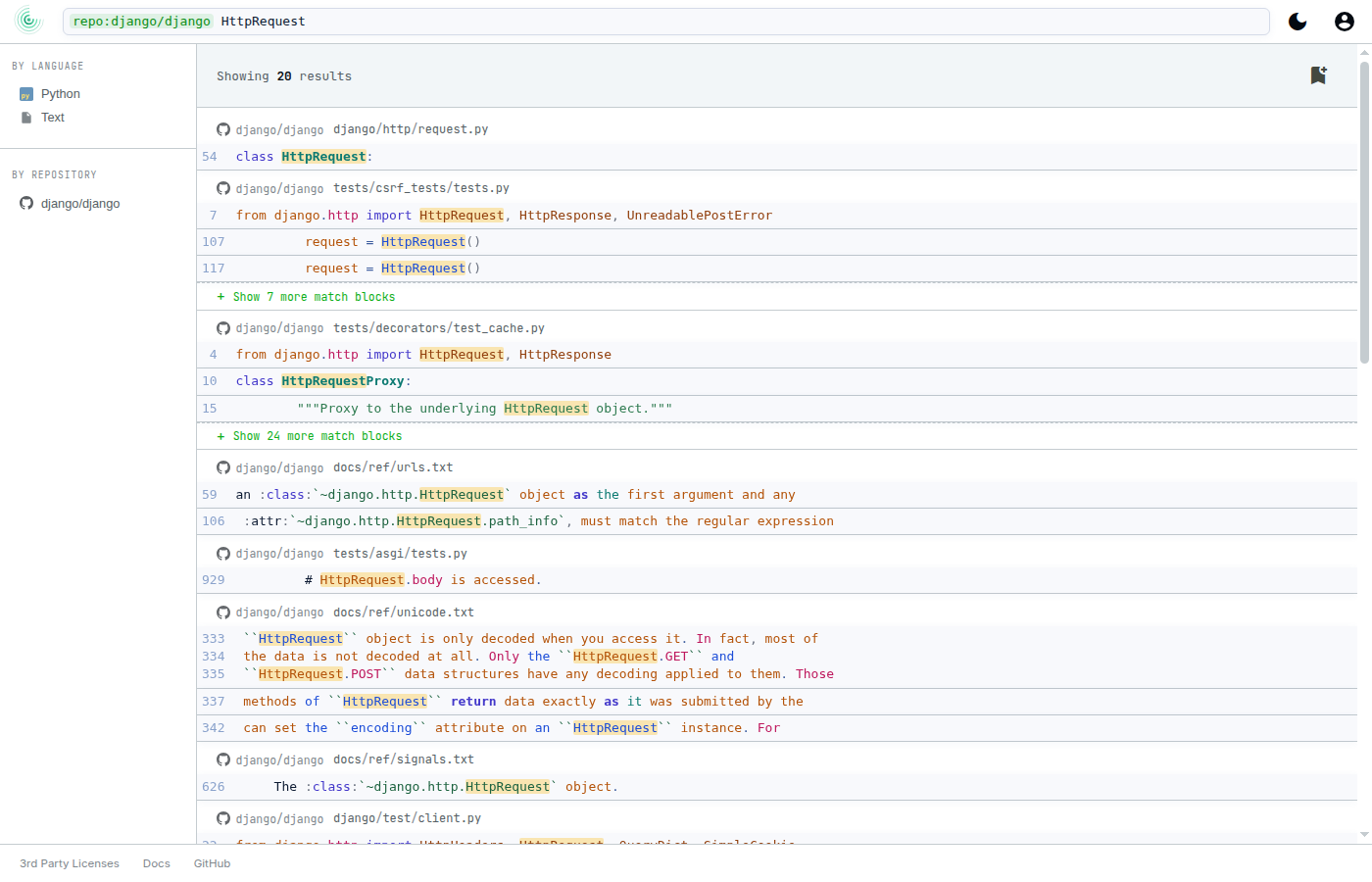Click the Text language file icon
The width and height of the screenshot is (1372, 882).
coord(26,118)
